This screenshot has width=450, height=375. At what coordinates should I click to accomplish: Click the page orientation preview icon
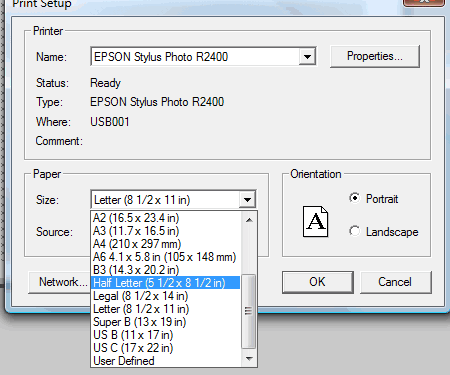click(x=315, y=221)
